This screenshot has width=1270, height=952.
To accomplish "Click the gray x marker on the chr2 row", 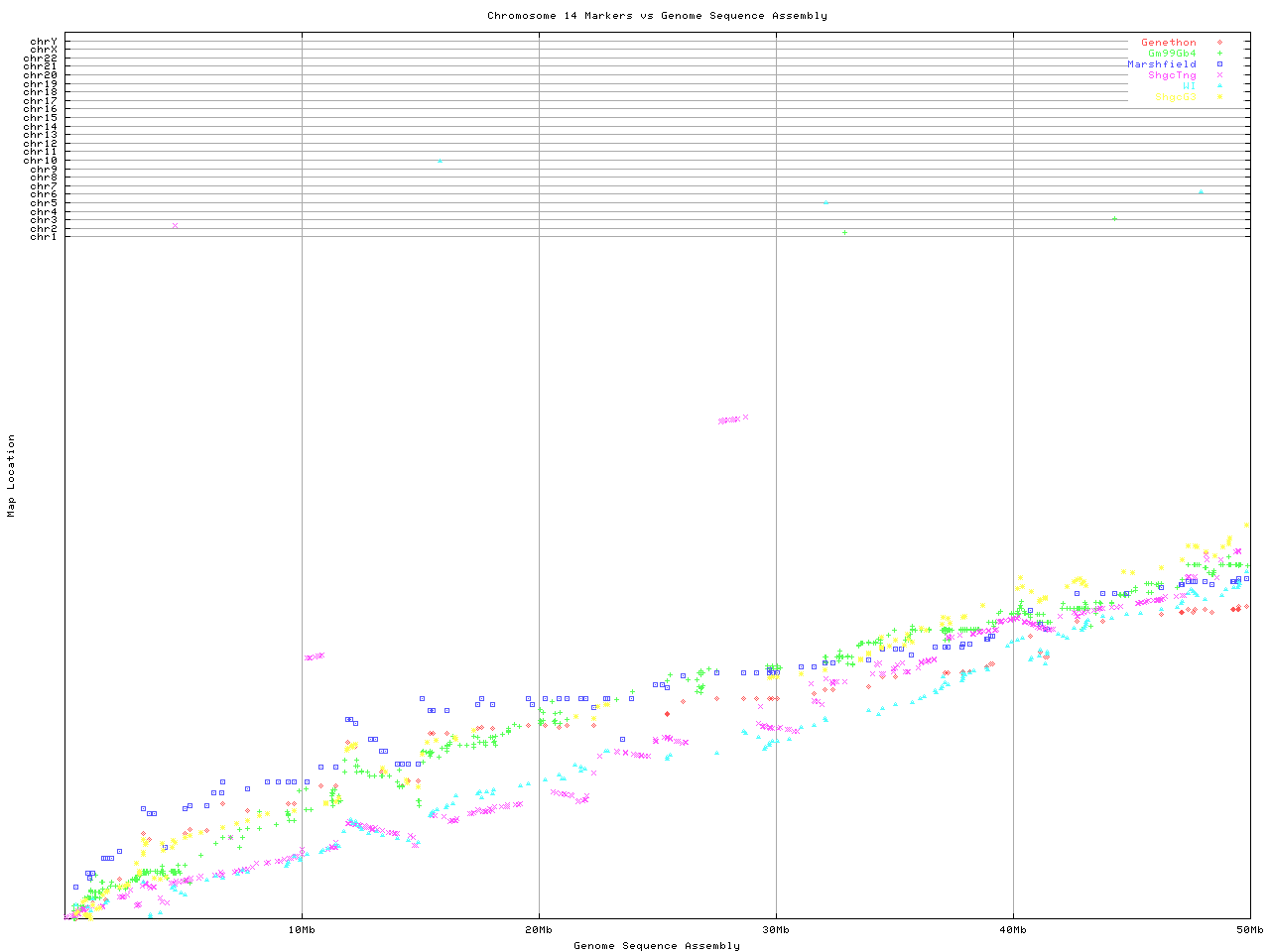I will coord(176,226).
